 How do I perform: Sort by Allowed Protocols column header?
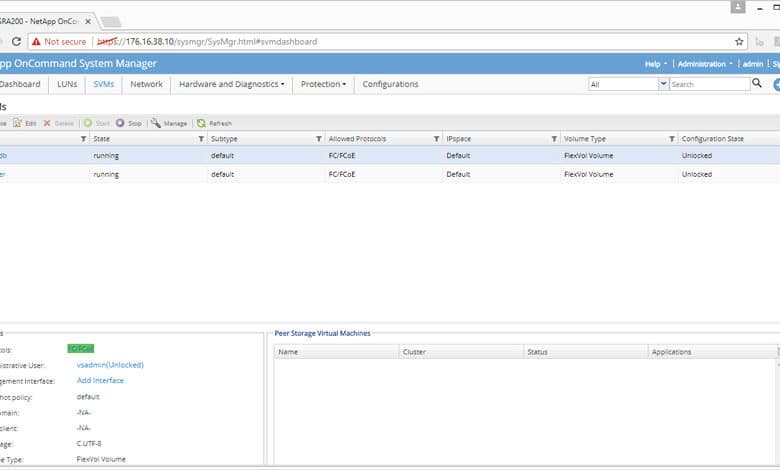coord(357,139)
